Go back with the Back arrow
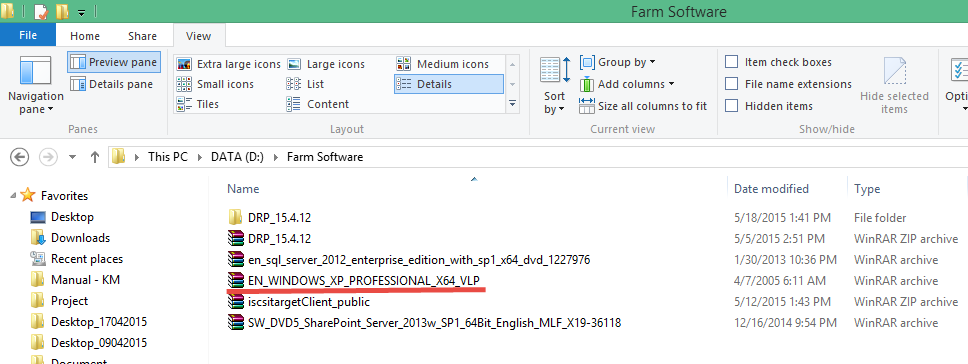Viewport: 968px width, 364px height. click(20, 157)
